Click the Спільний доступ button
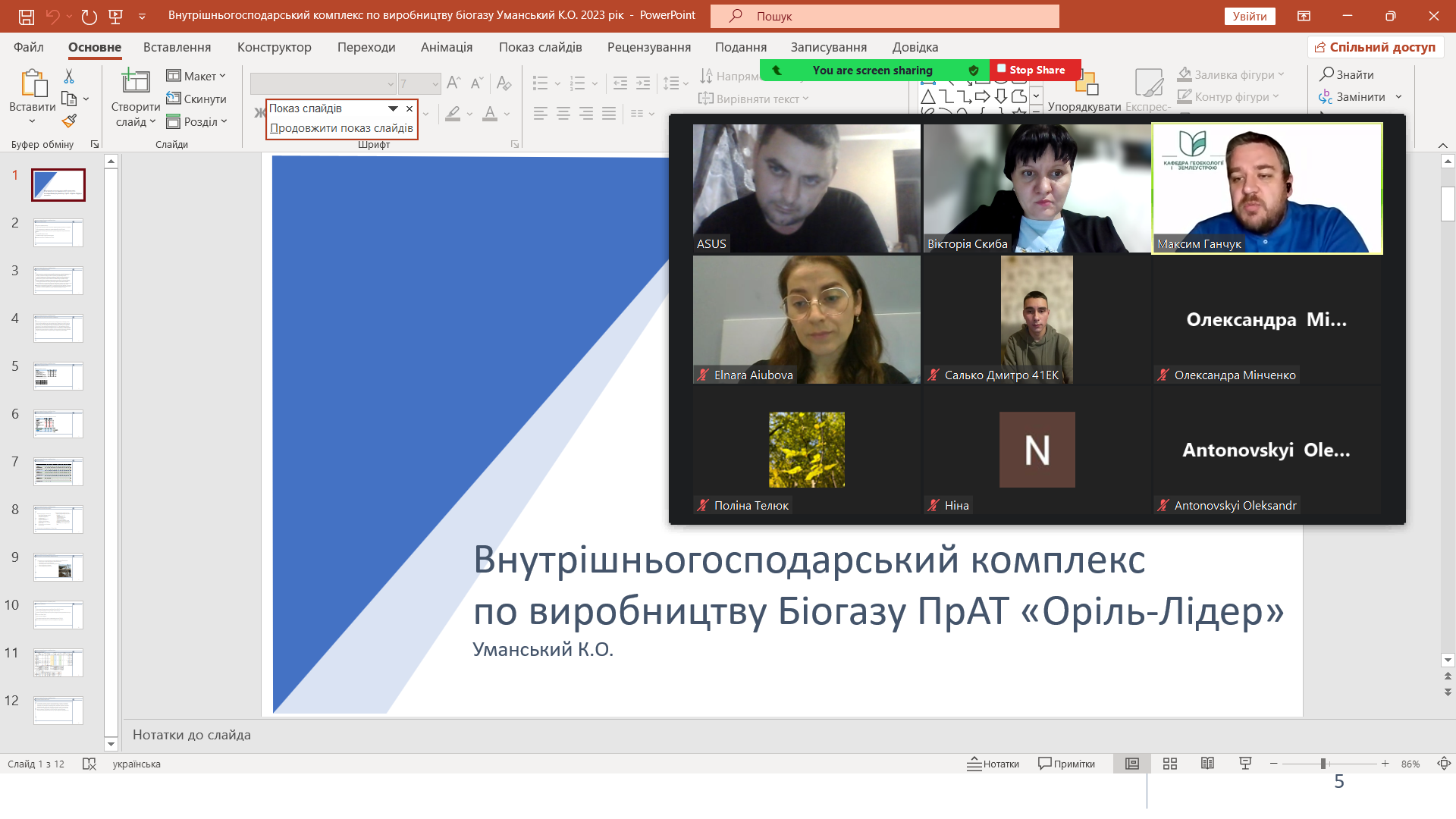Image resolution: width=1456 pixels, height=819 pixels. click(x=1375, y=47)
